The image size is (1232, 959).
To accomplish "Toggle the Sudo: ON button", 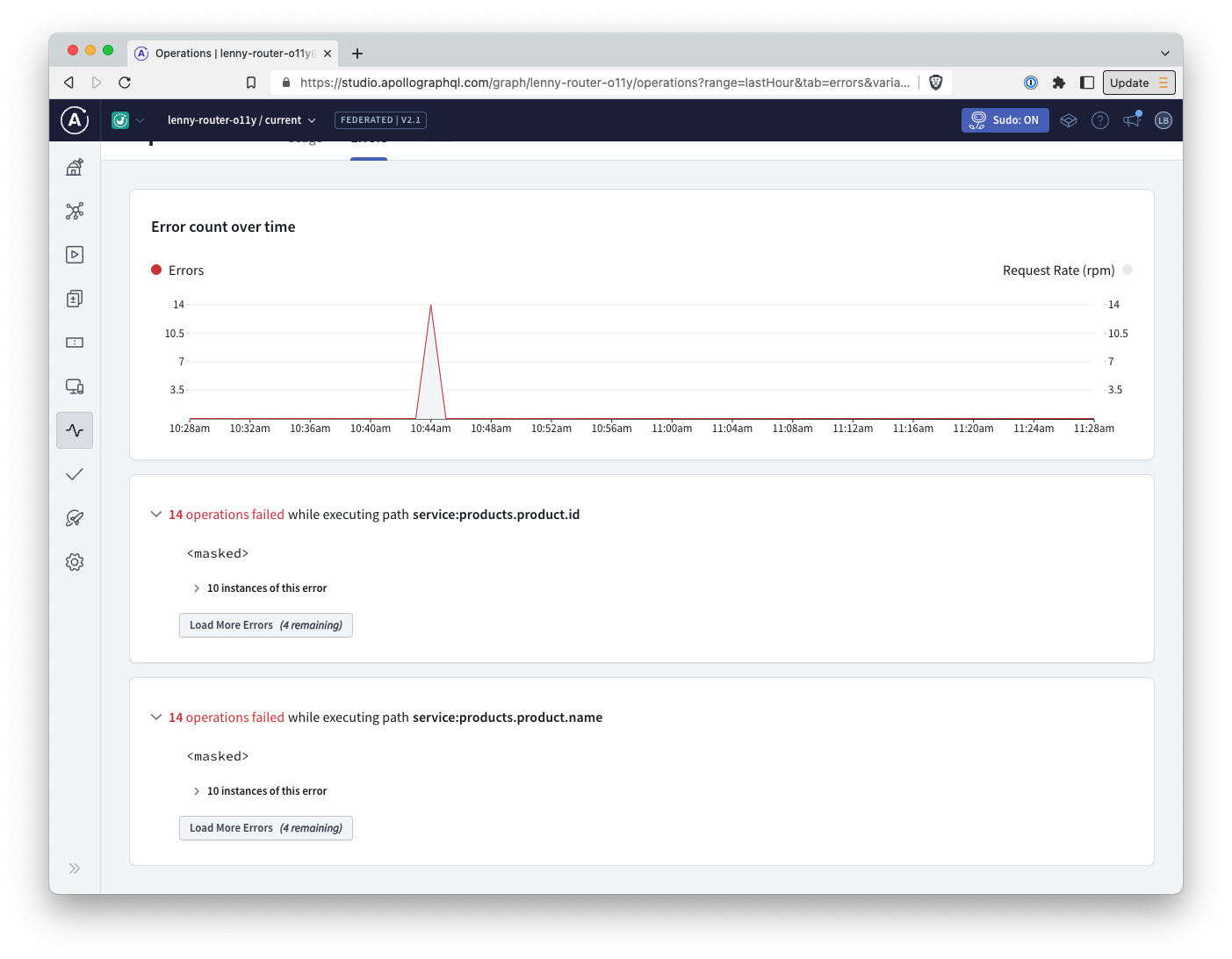I will point(1005,120).
